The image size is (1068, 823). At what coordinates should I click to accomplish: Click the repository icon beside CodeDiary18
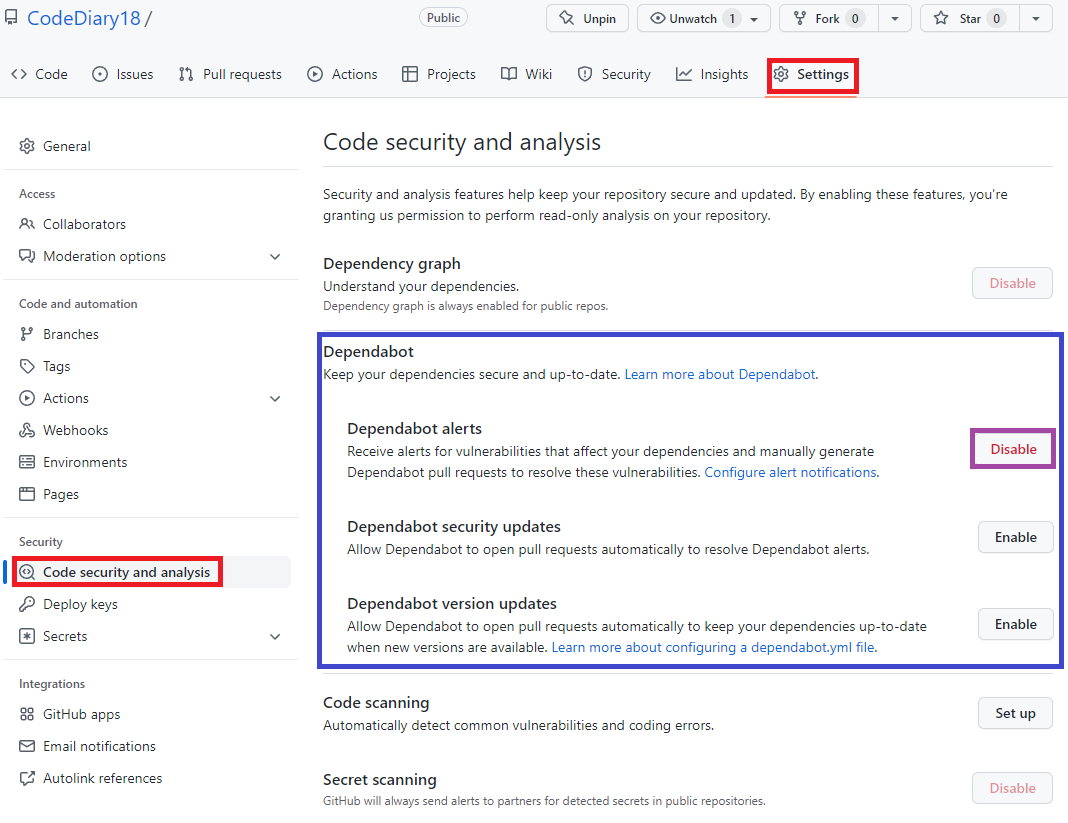[10, 18]
